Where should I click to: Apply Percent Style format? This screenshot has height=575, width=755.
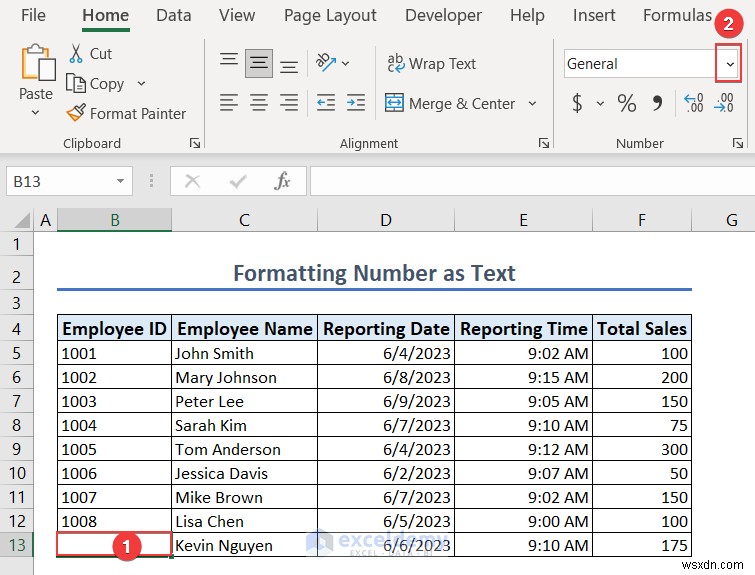(x=626, y=103)
